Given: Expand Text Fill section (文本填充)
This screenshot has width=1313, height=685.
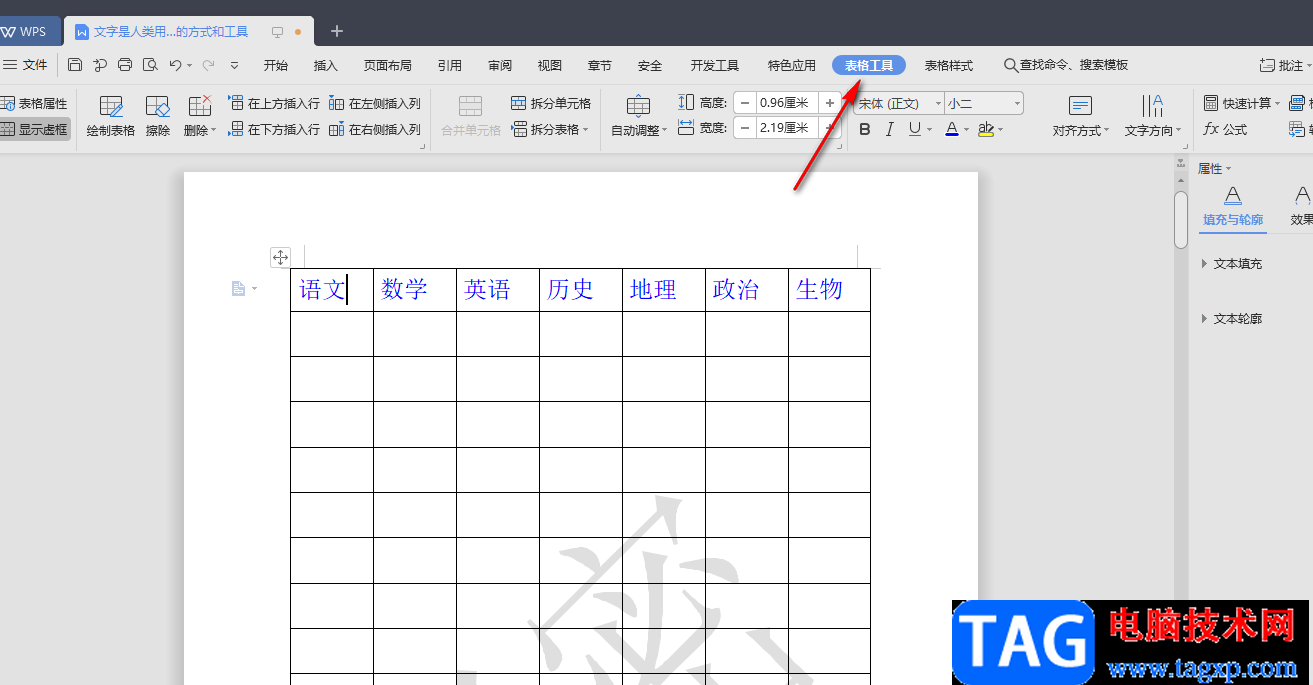Looking at the screenshot, I should tap(1233, 264).
